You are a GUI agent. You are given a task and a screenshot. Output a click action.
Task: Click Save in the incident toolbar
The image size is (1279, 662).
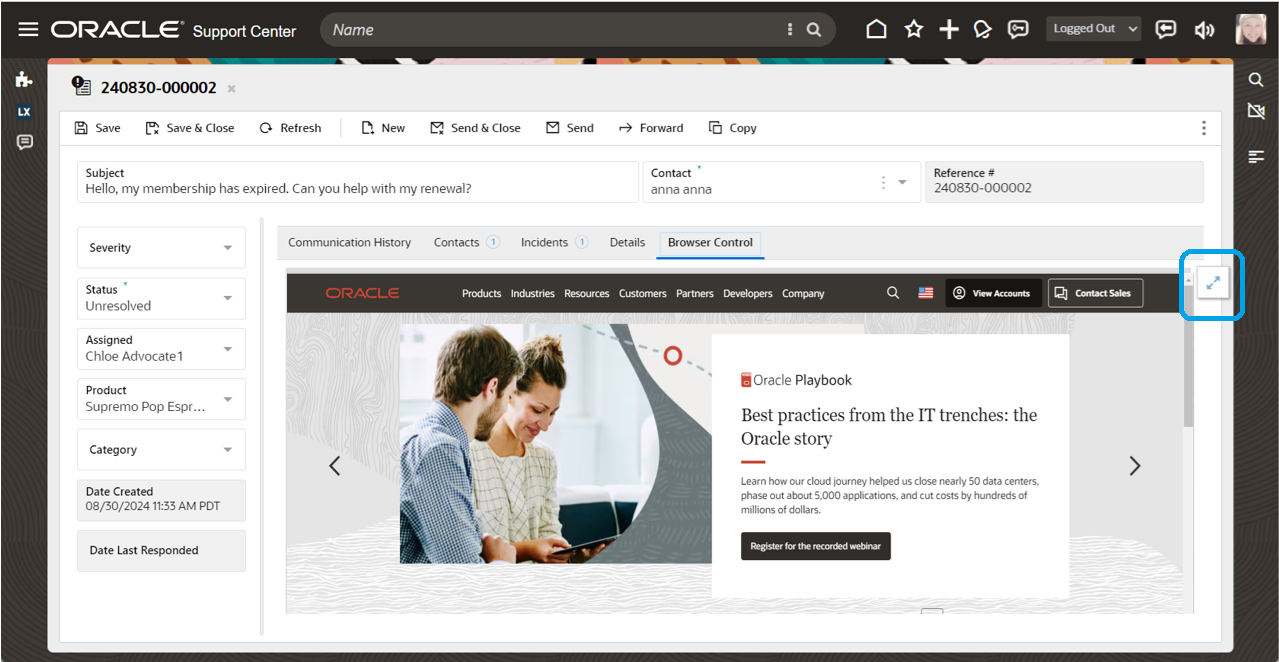pyautogui.click(x=97, y=128)
